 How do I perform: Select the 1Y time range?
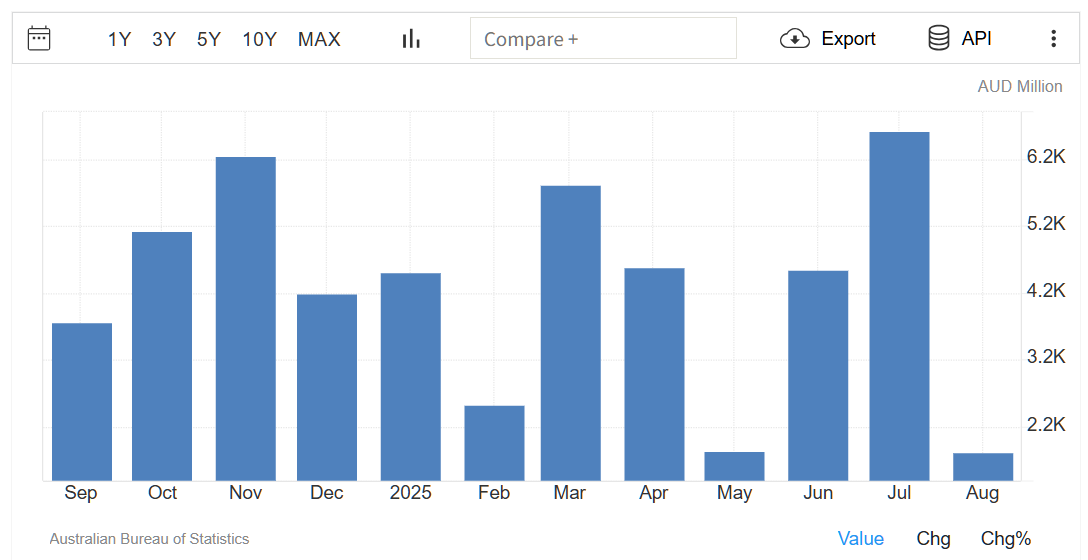tap(119, 39)
